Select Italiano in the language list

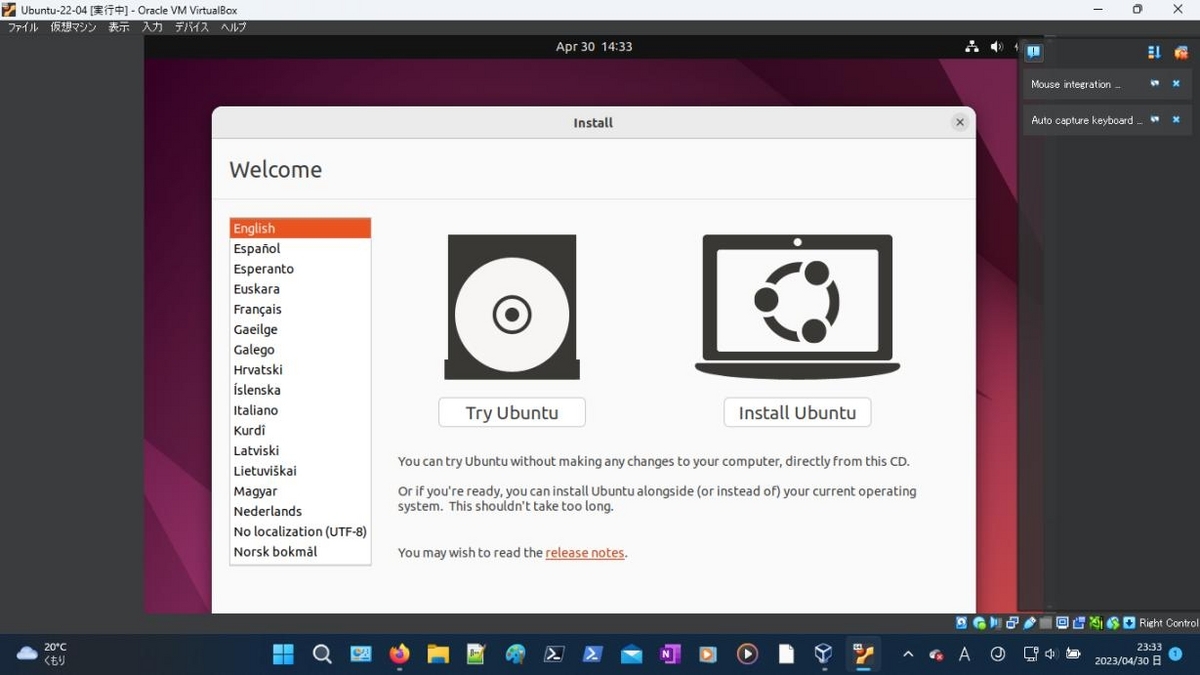(x=300, y=410)
